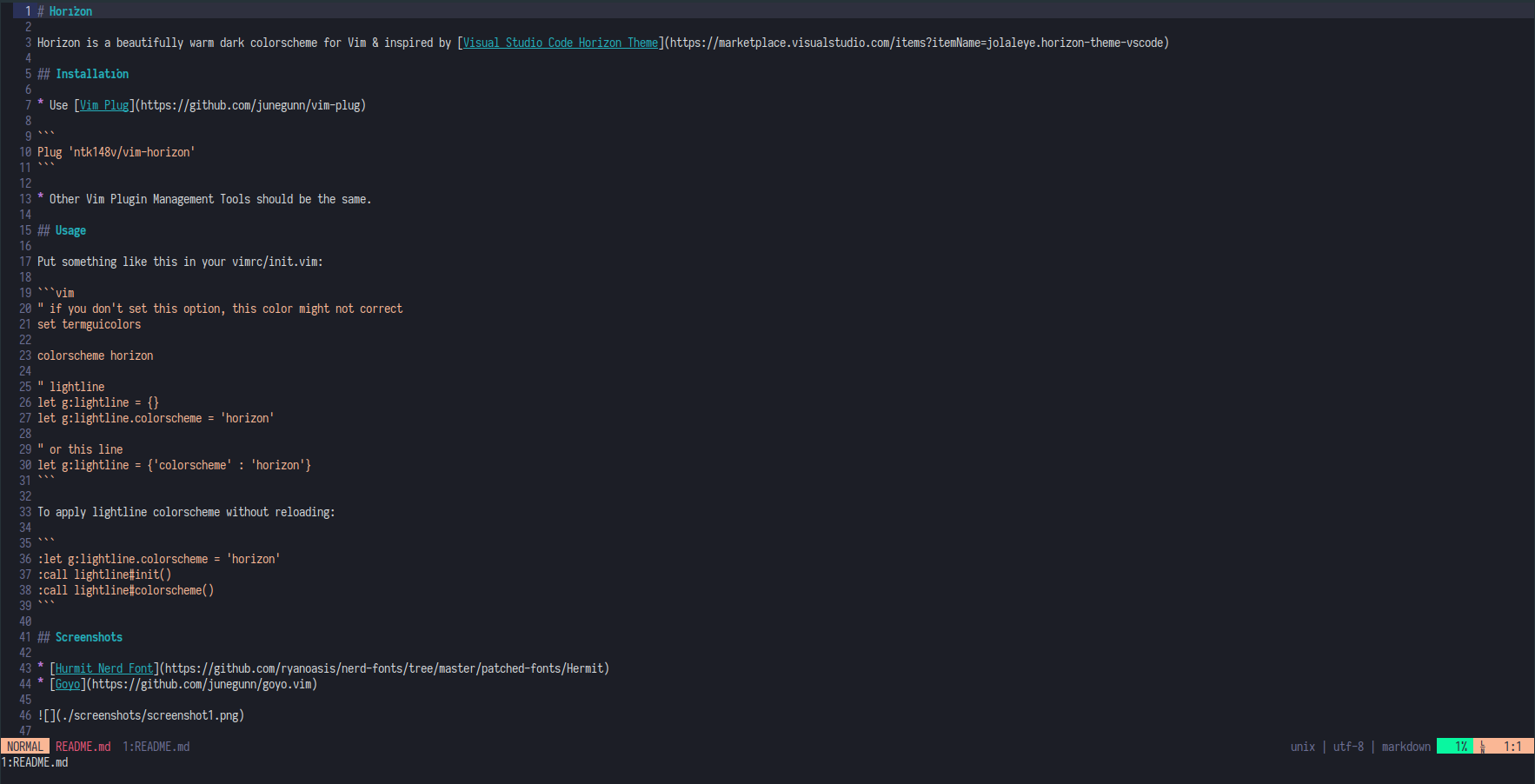Click 'Put something like this in your vimrc' line
Viewport: 1535px width, 784px height.
point(180,262)
